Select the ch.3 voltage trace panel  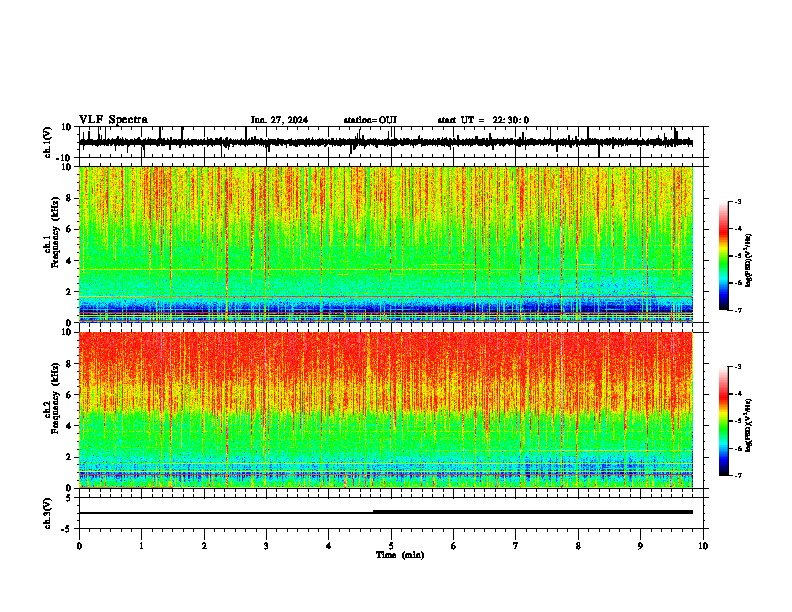point(393,513)
